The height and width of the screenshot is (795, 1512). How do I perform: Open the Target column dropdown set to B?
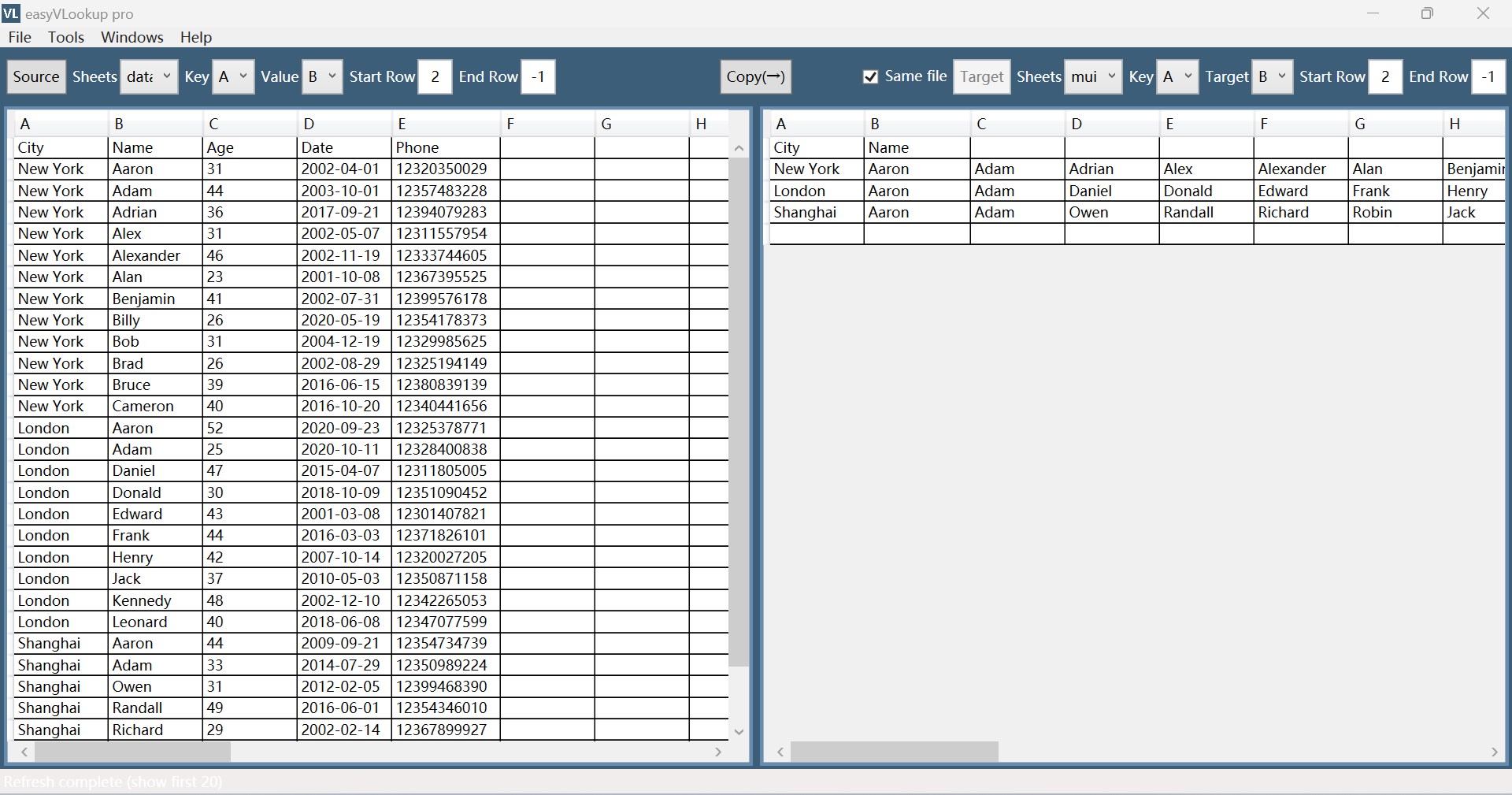pos(1273,76)
